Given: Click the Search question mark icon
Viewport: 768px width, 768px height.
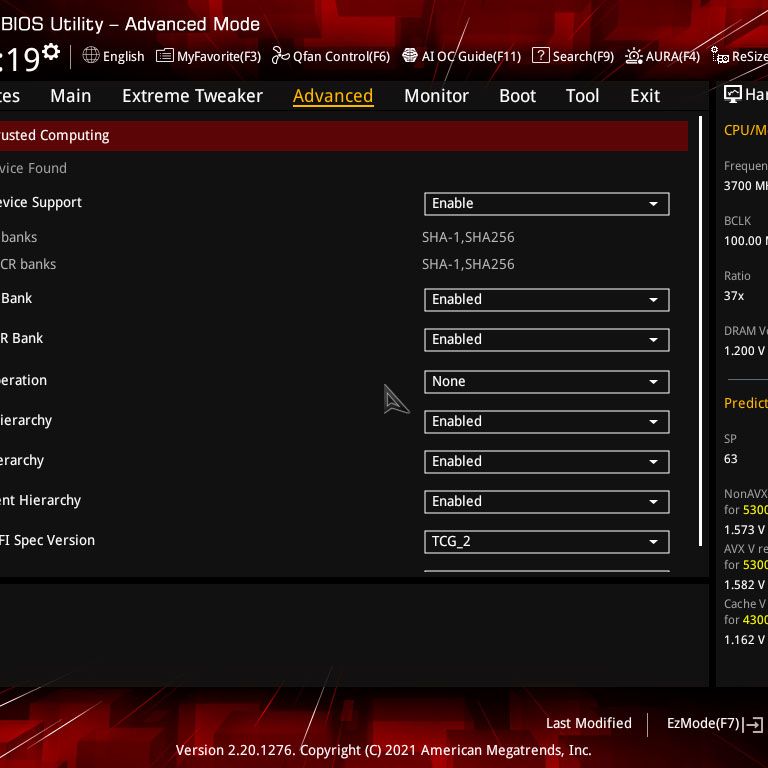Looking at the screenshot, I should coord(540,55).
